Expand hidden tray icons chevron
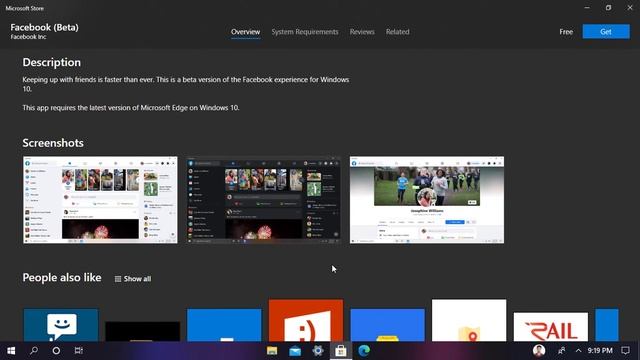This screenshot has width=640, height=360. pyautogui.click(x=578, y=351)
